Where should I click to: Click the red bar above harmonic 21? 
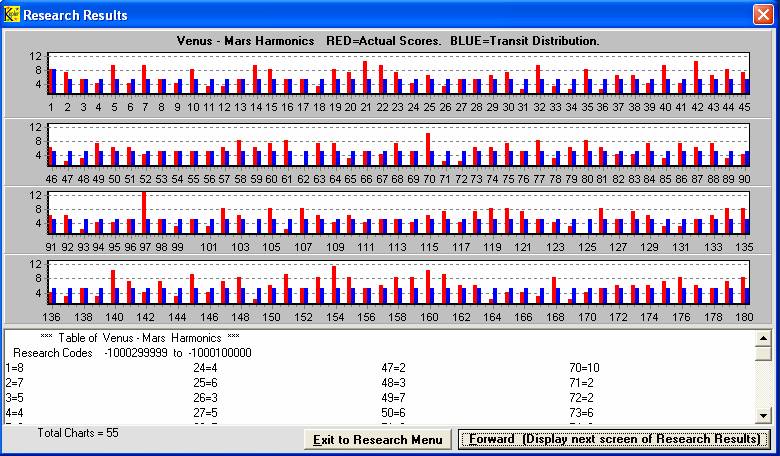365,76
